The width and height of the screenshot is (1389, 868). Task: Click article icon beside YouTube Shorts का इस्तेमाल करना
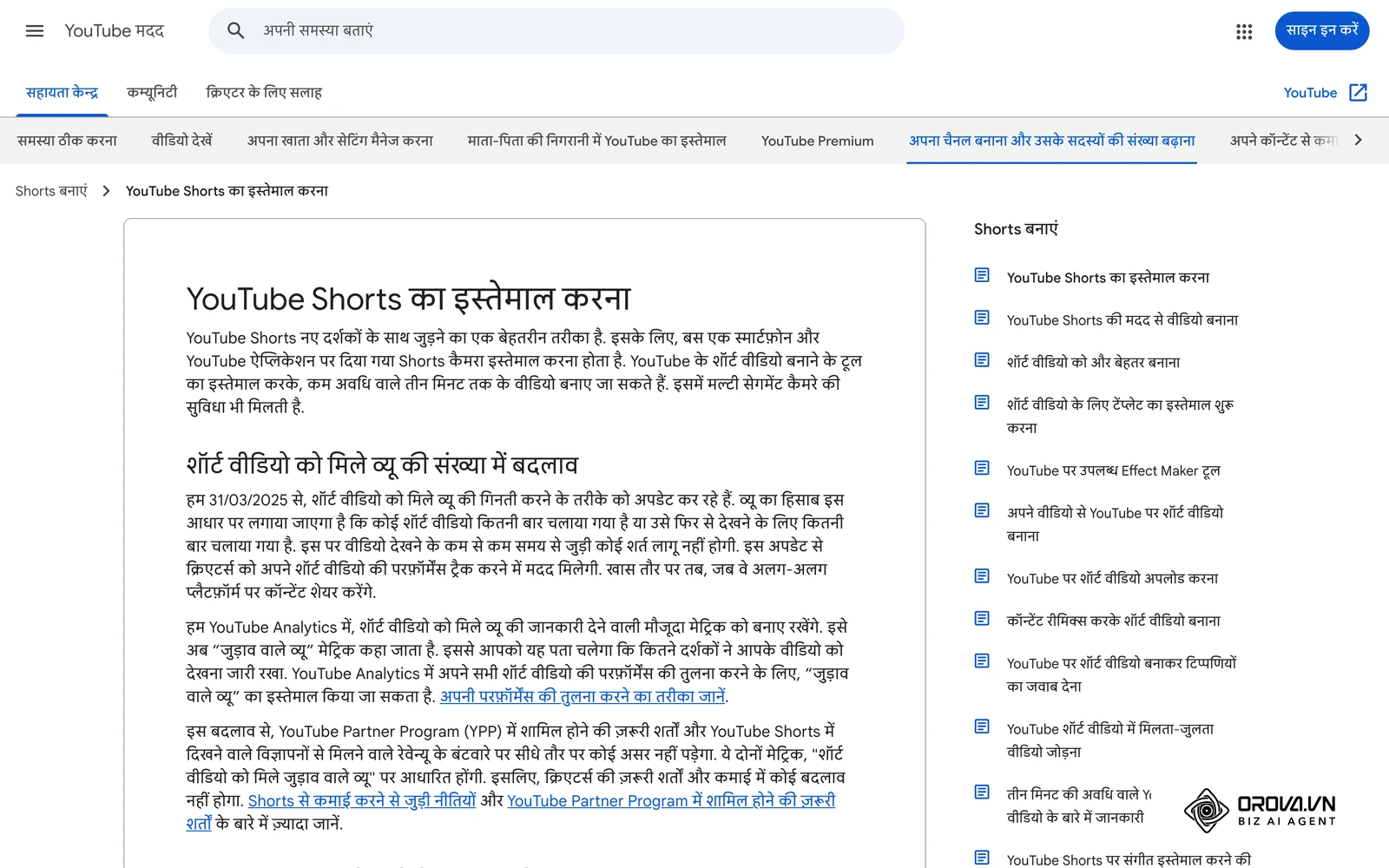[x=982, y=275]
